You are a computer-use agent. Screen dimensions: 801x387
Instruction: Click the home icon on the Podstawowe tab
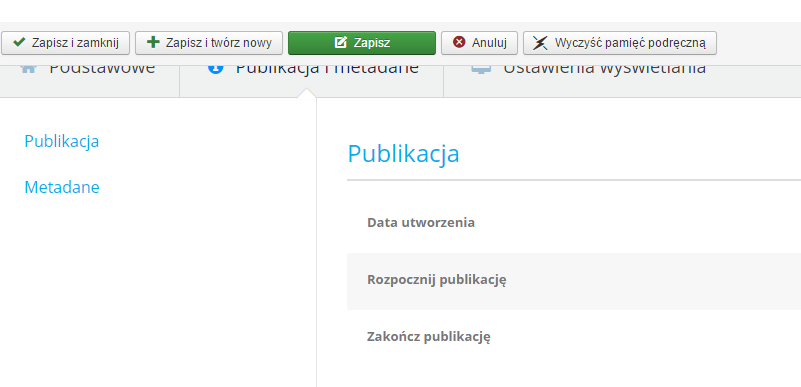(28, 69)
